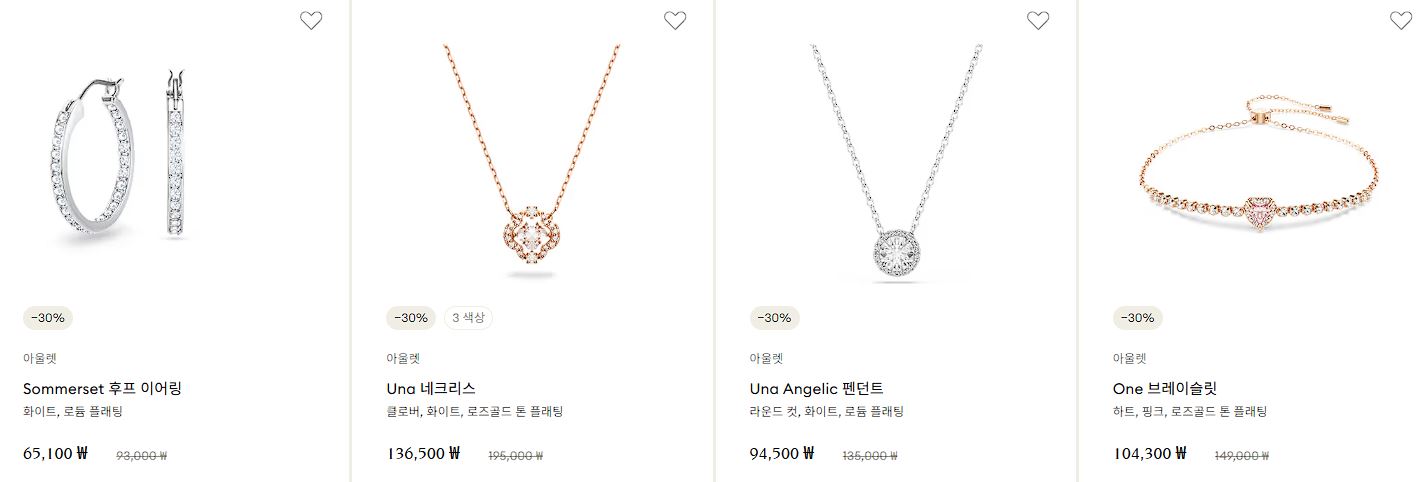Open the Sommerset 후프 이어링 title link

tap(102, 388)
